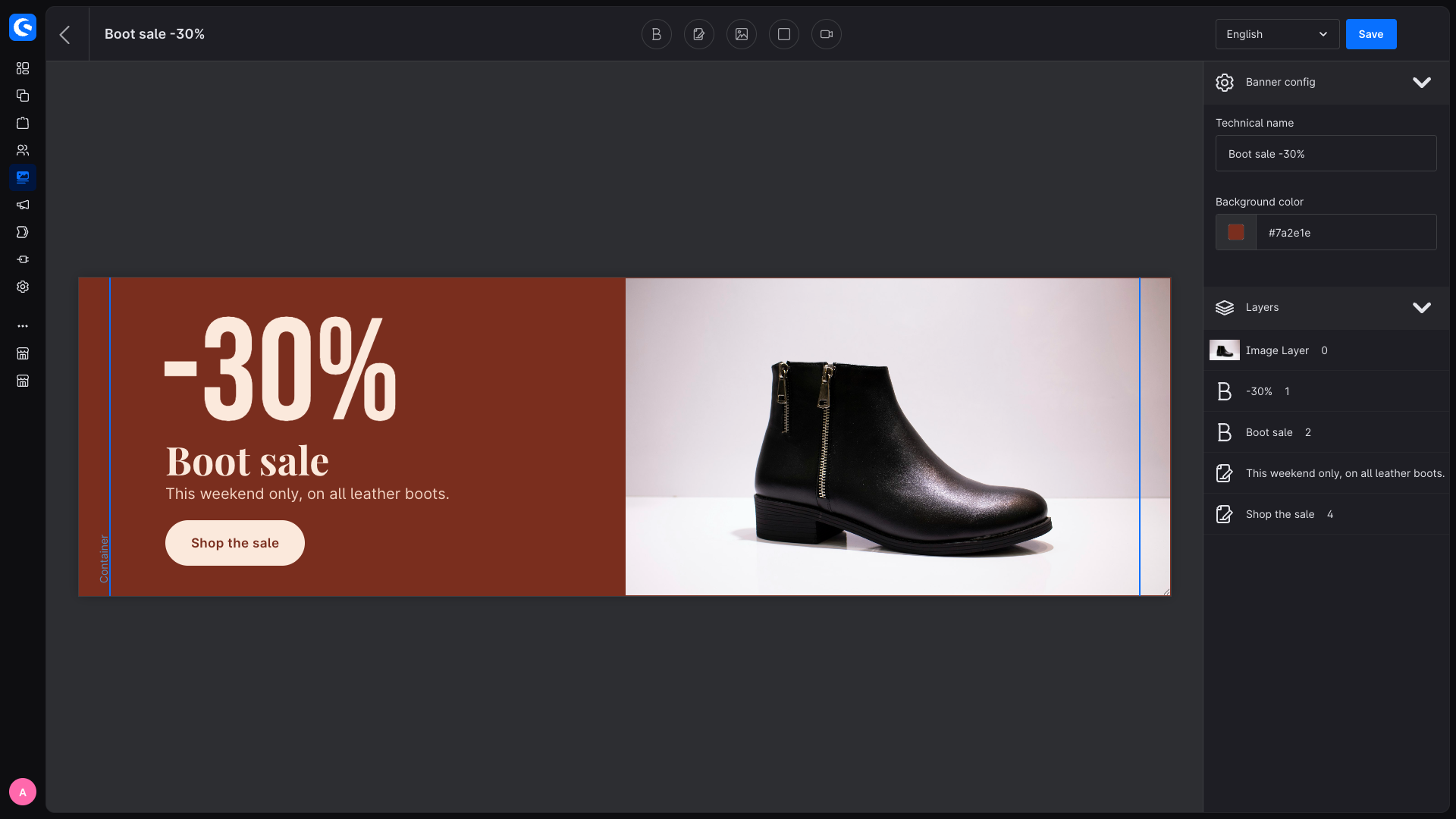Select the Boot sale heading on banner
The width and height of the screenshot is (1456, 819).
[247, 461]
